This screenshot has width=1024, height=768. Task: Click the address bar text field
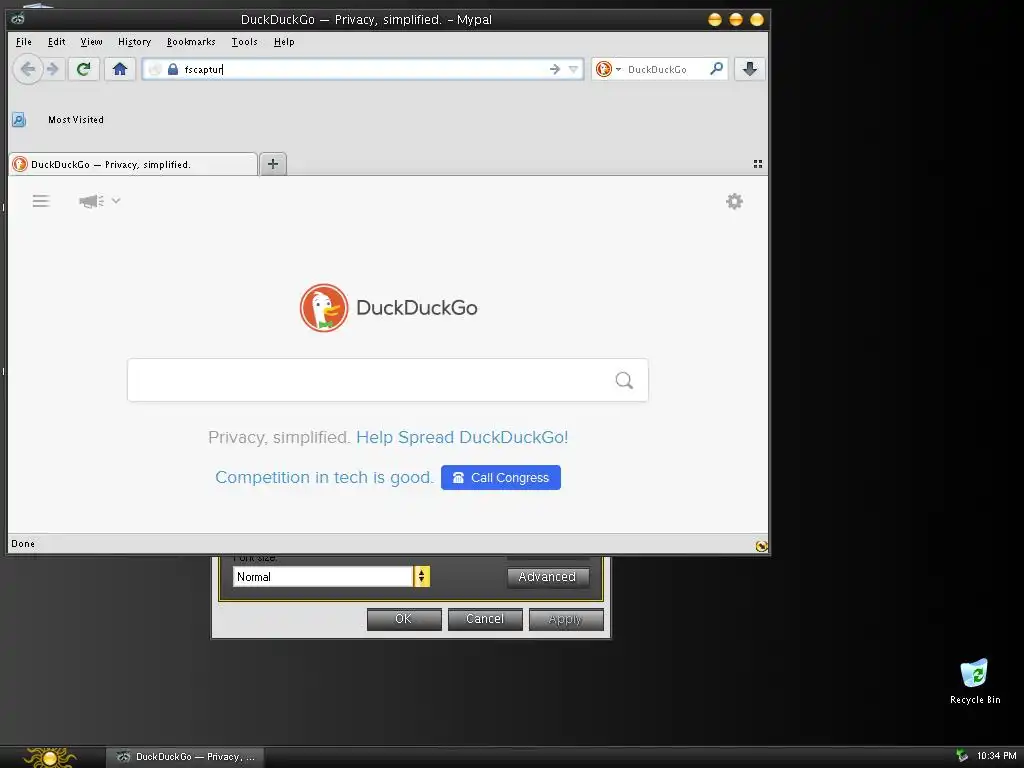coord(363,69)
